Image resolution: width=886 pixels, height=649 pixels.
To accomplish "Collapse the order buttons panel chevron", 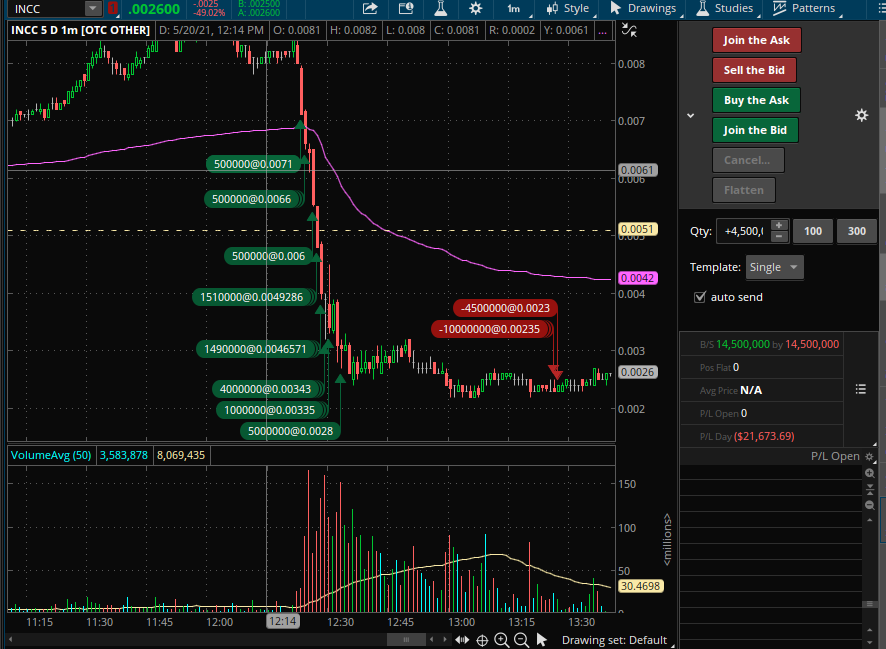I will [690, 115].
